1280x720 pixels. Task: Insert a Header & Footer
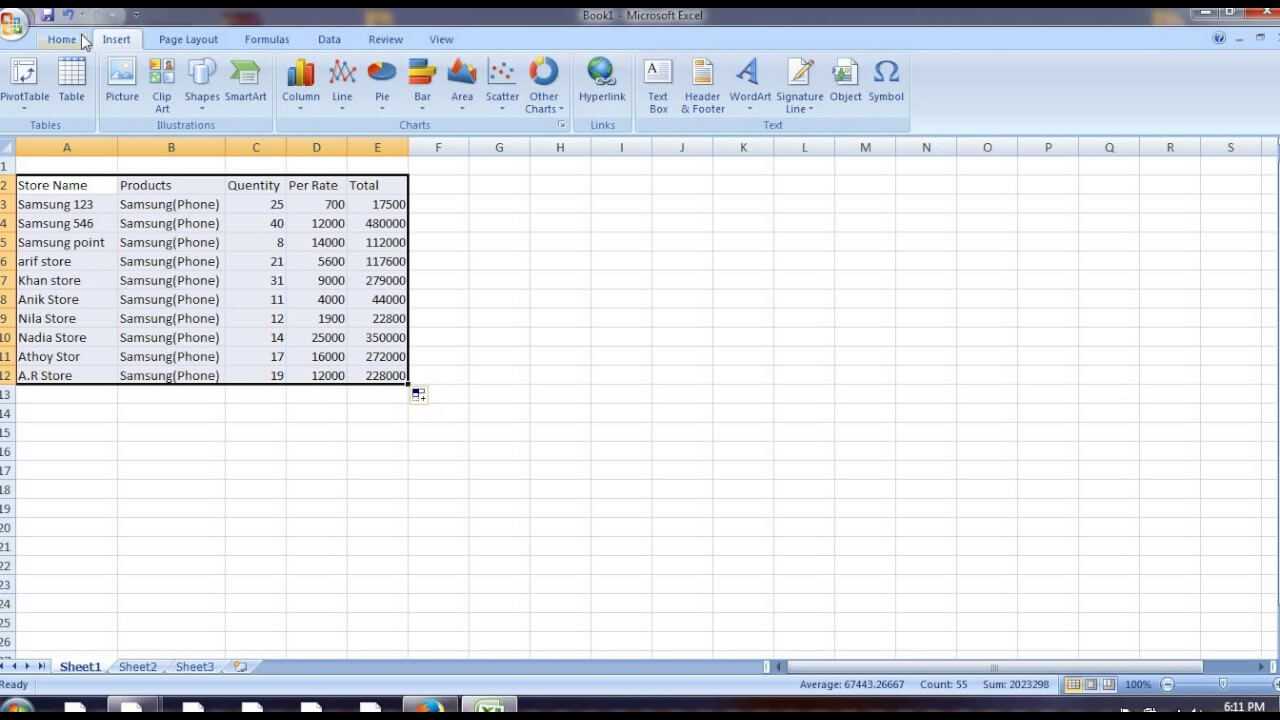coord(702,85)
